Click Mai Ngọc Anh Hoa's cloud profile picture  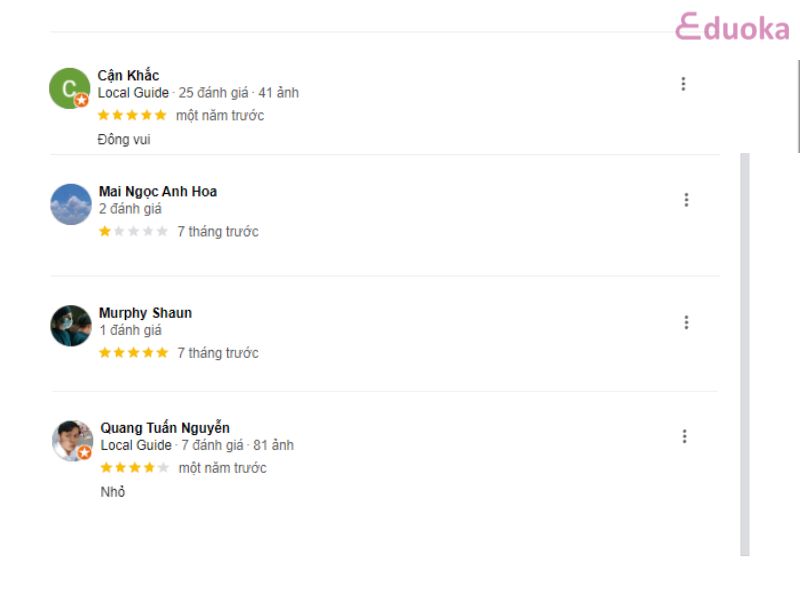coord(71,204)
